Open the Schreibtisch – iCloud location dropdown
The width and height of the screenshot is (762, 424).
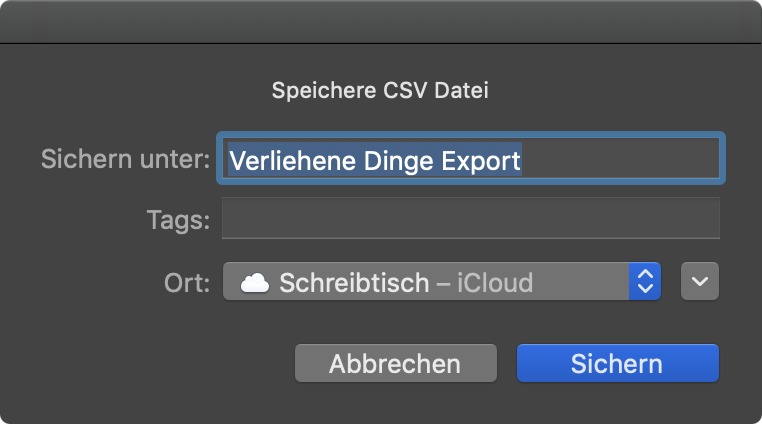[442, 282]
